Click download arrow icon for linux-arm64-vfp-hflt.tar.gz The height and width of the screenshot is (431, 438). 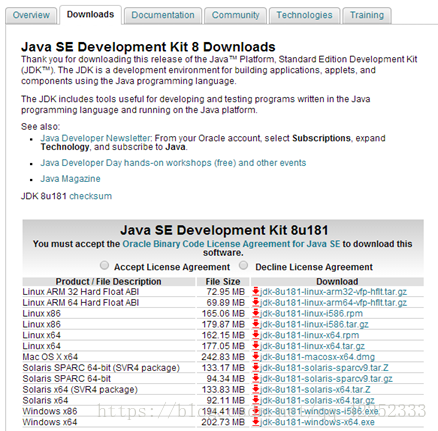pos(256,302)
